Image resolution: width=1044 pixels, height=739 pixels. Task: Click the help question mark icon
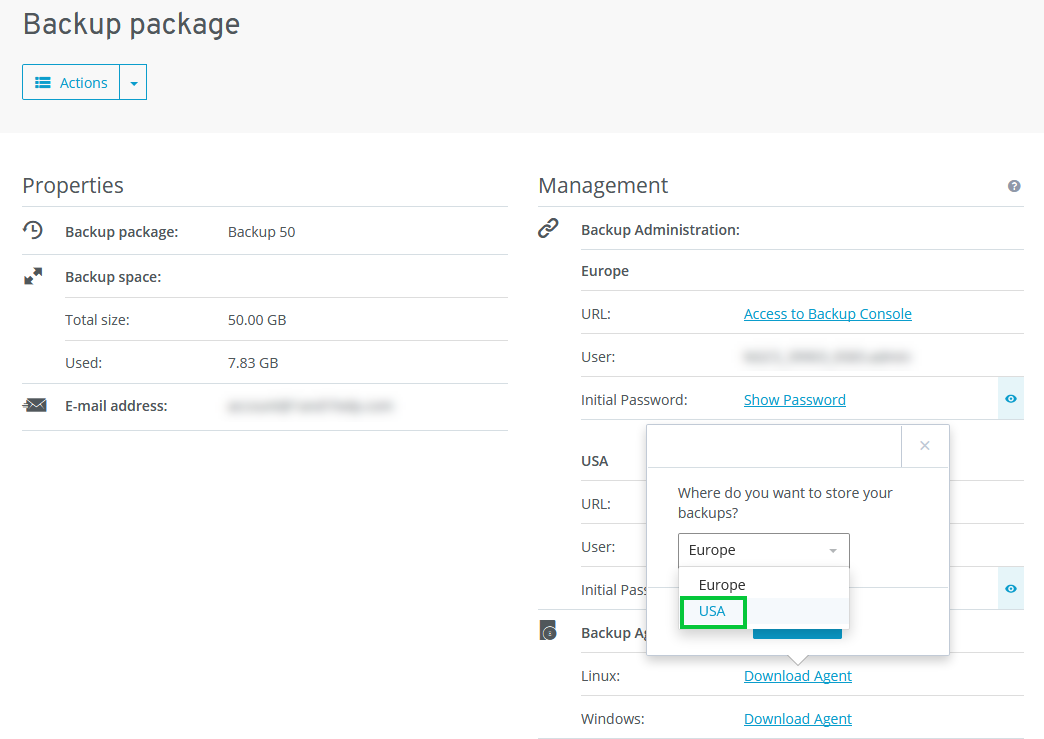click(x=1014, y=186)
